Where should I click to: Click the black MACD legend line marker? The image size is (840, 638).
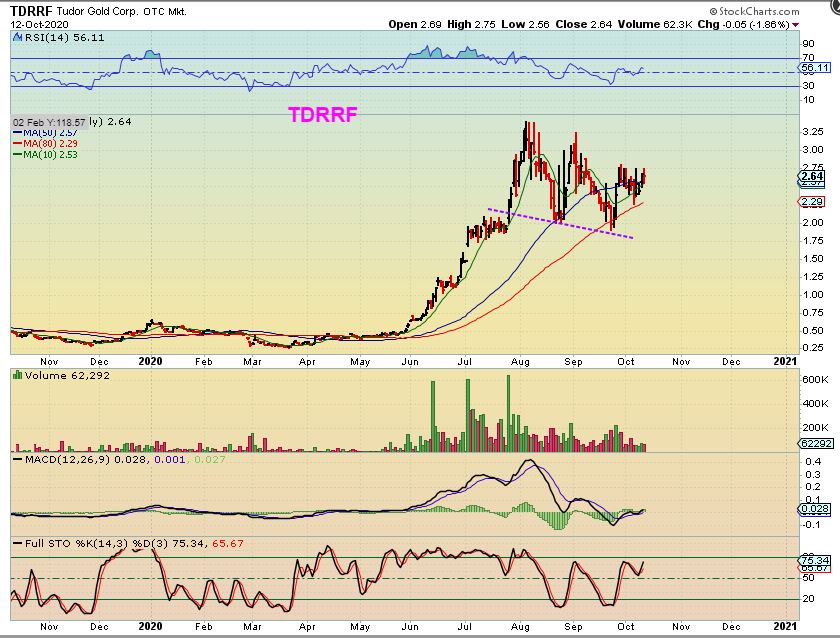[18, 460]
